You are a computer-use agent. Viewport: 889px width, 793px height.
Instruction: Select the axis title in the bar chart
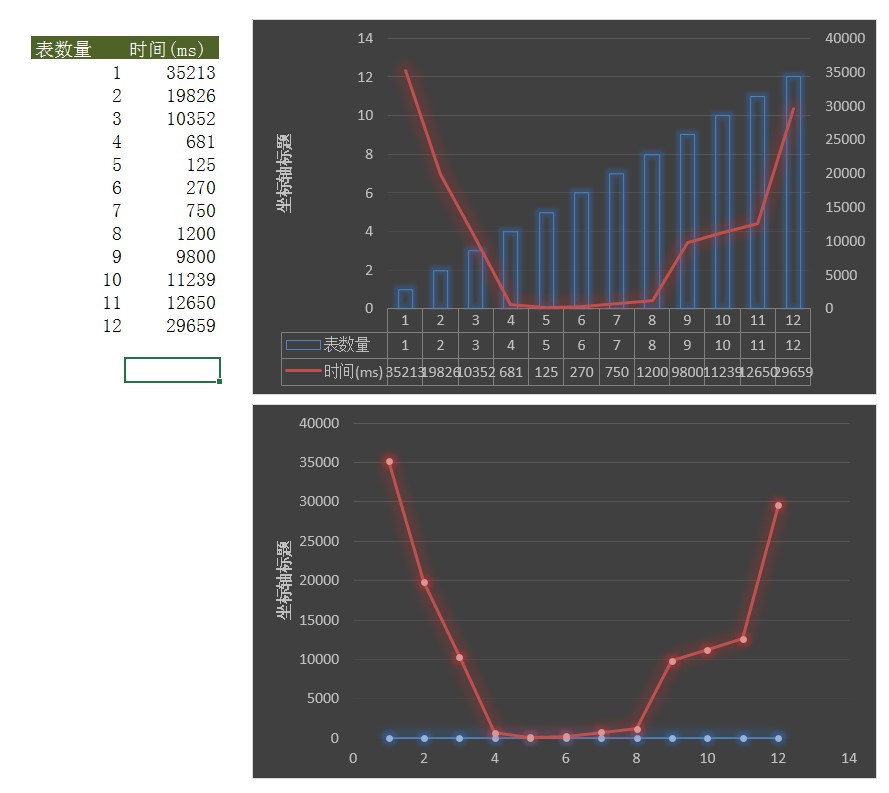click(285, 174)
